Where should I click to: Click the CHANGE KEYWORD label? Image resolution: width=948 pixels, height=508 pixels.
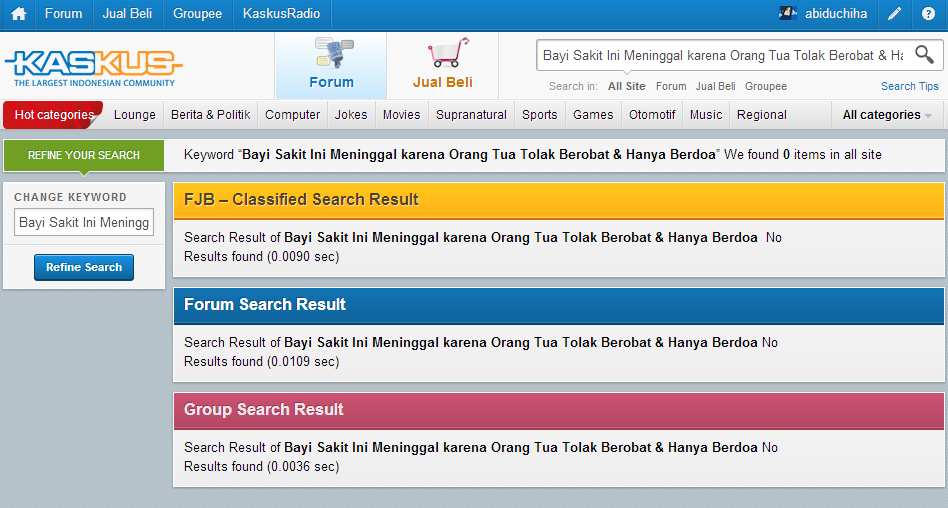(70, 197)
